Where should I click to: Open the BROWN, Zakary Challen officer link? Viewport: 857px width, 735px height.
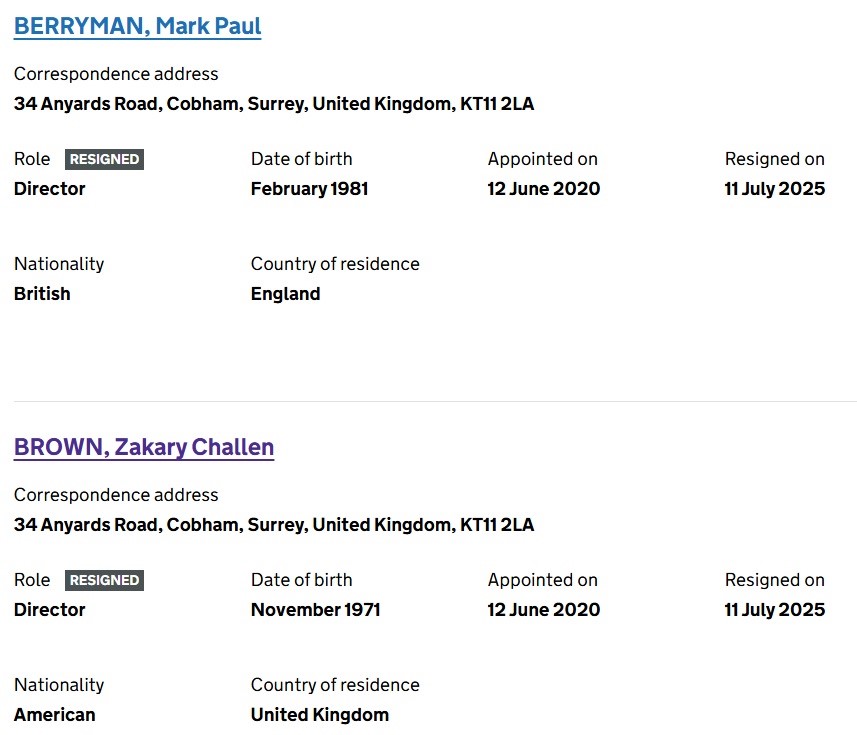(144, 447)
